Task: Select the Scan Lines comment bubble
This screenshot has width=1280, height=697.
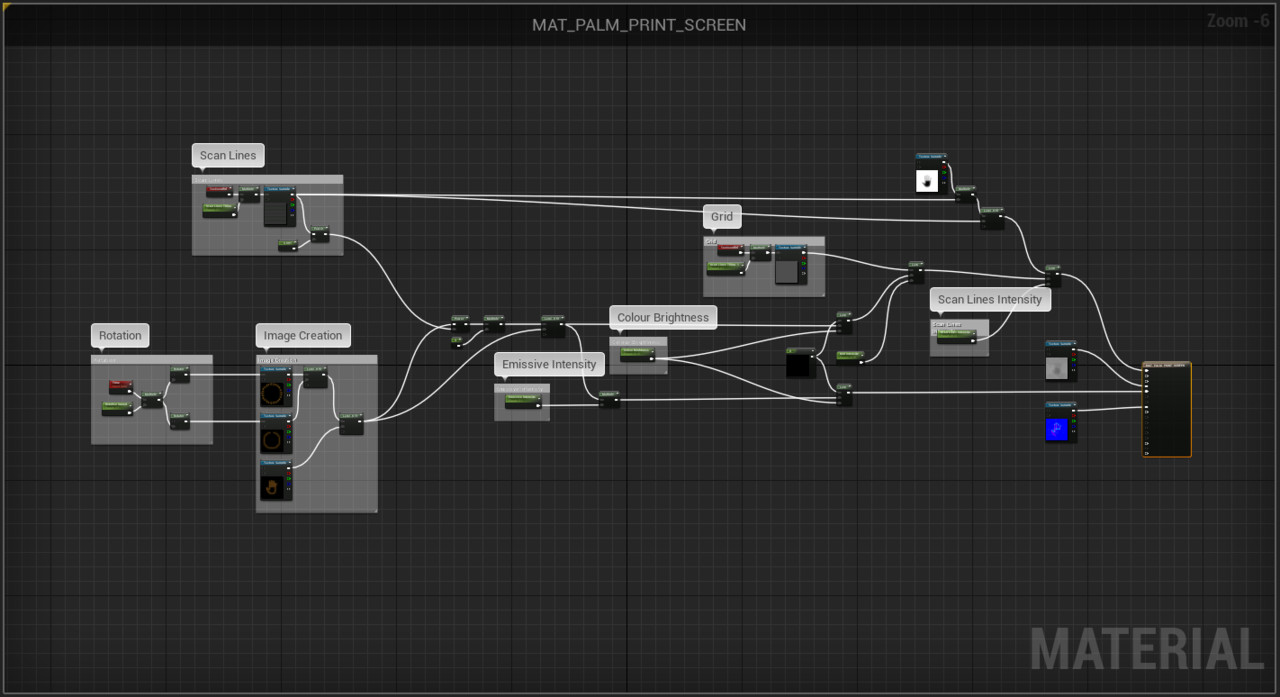Action: [x=228, y=155]
